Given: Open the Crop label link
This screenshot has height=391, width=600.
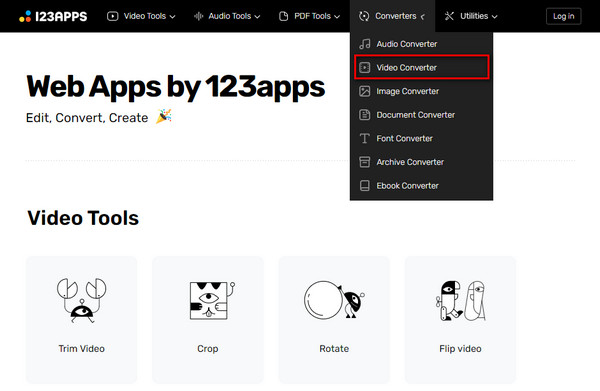Looking at the screenshot, I should click(208, 349).
